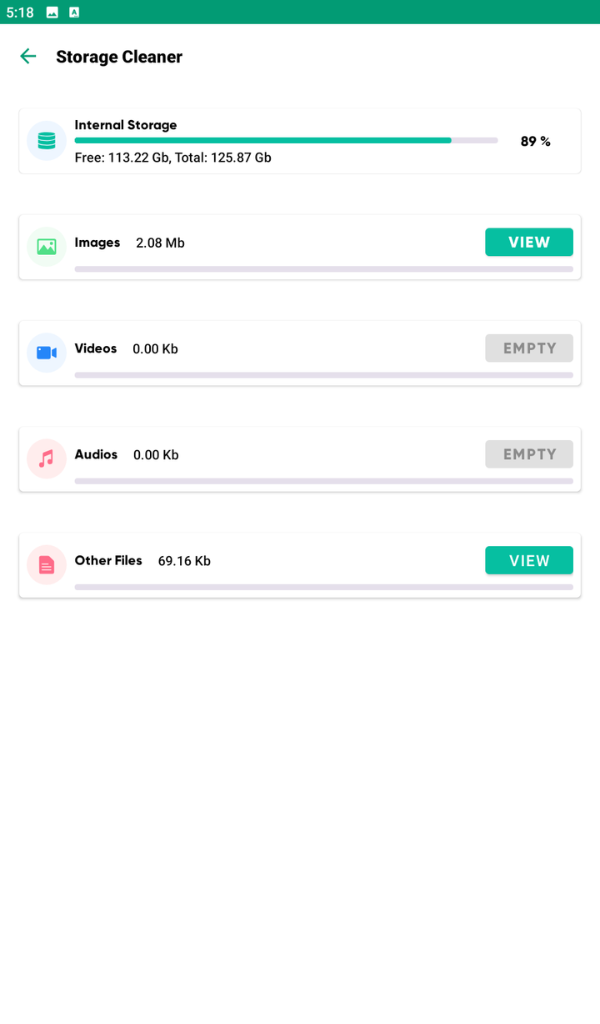
Task: Tap the green Images picture icon
Action: coord(46,246)
